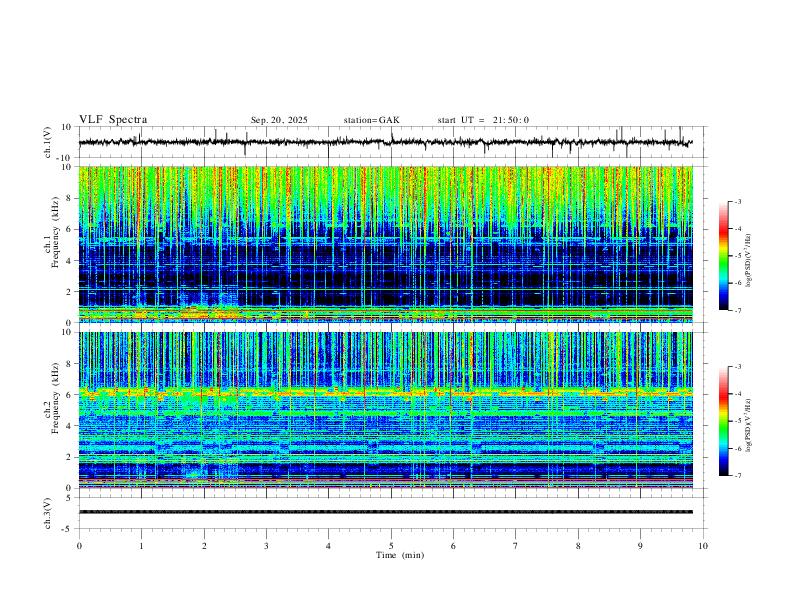Click the "5" tick on ch.3 axis
This screenshot has width=792, height=612.
coord(69,498)
